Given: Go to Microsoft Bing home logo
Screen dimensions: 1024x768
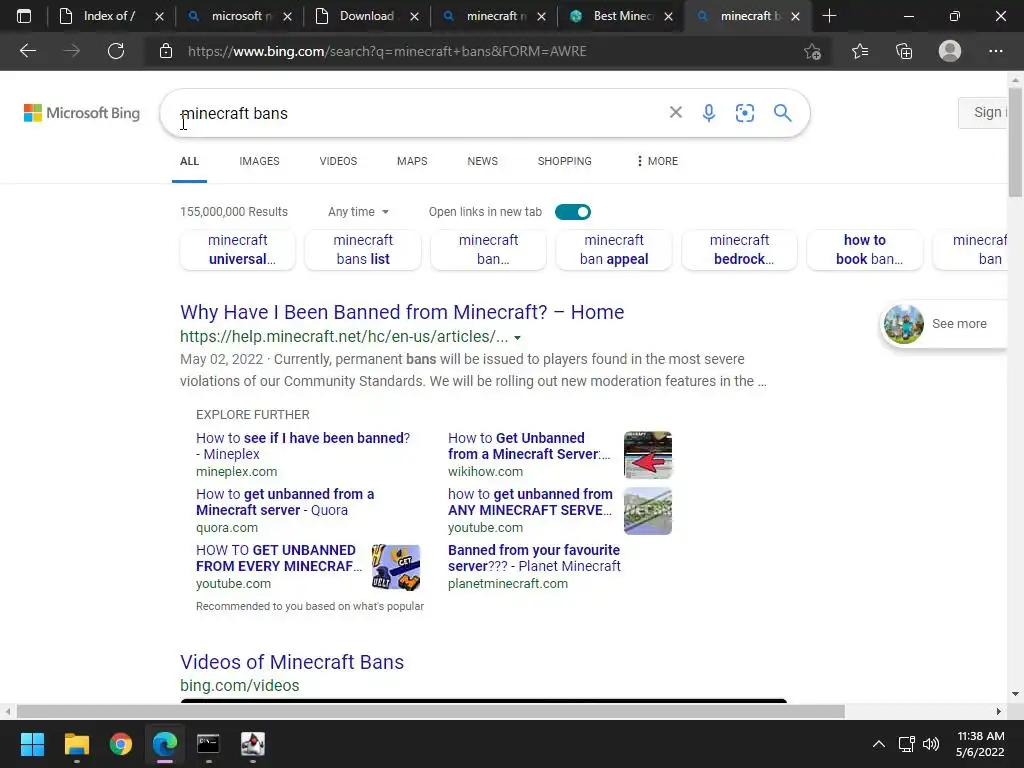Looking at the screenshot, I should (82, 113).
